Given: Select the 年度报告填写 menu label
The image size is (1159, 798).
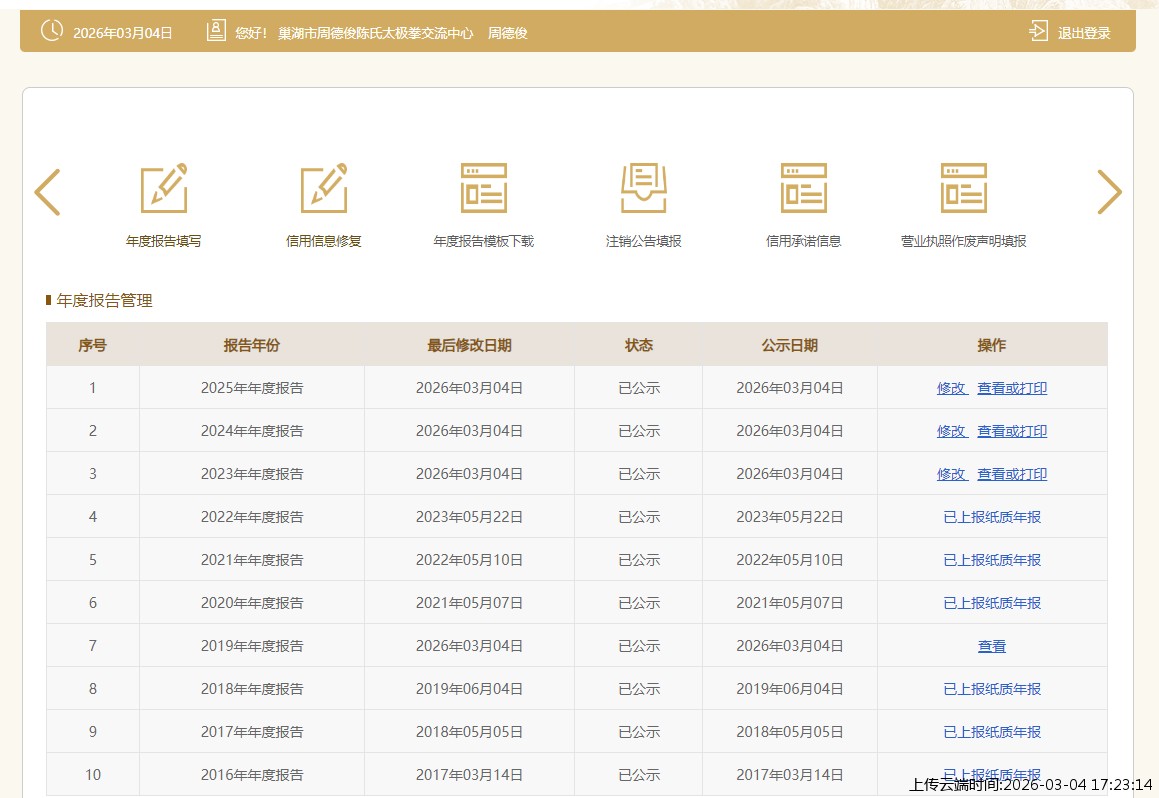Looking at the screenshot, I should point(164,241).
